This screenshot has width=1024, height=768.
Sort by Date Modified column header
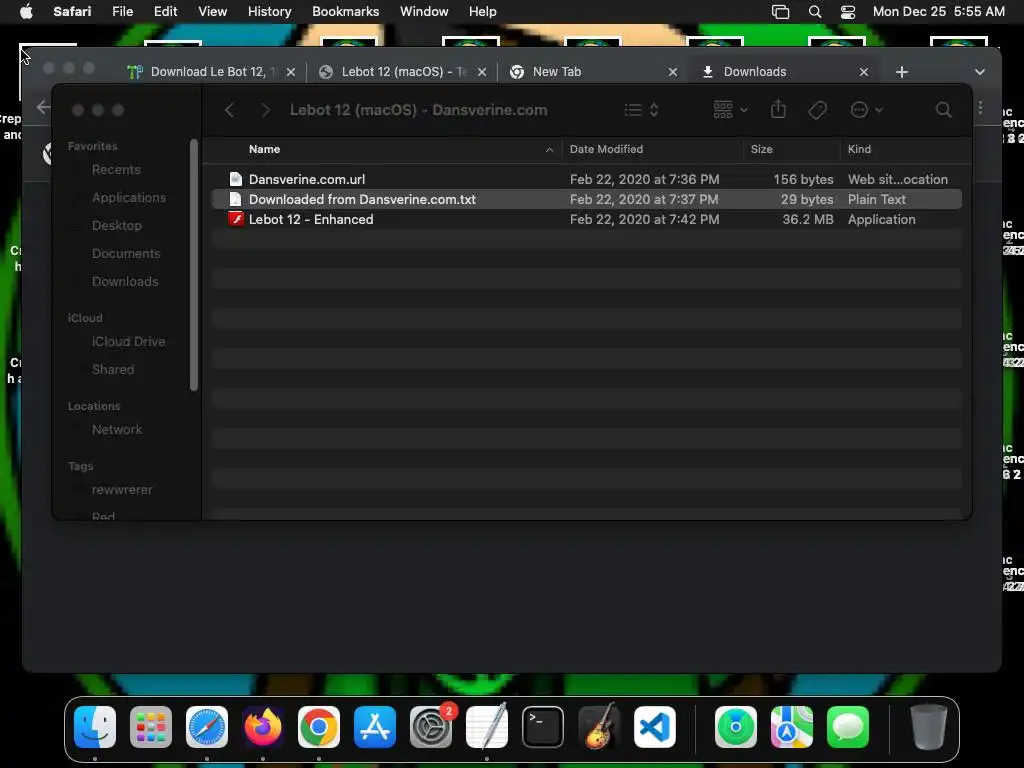click(606, 149)
